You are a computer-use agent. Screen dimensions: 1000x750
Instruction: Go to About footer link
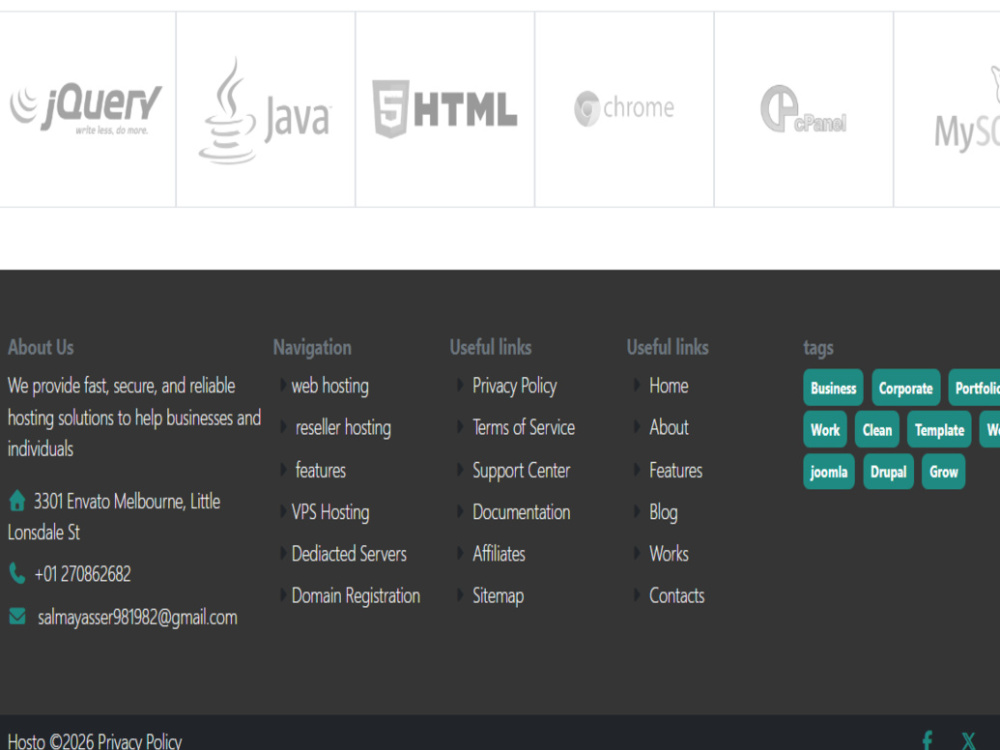(x=668, y=427)
